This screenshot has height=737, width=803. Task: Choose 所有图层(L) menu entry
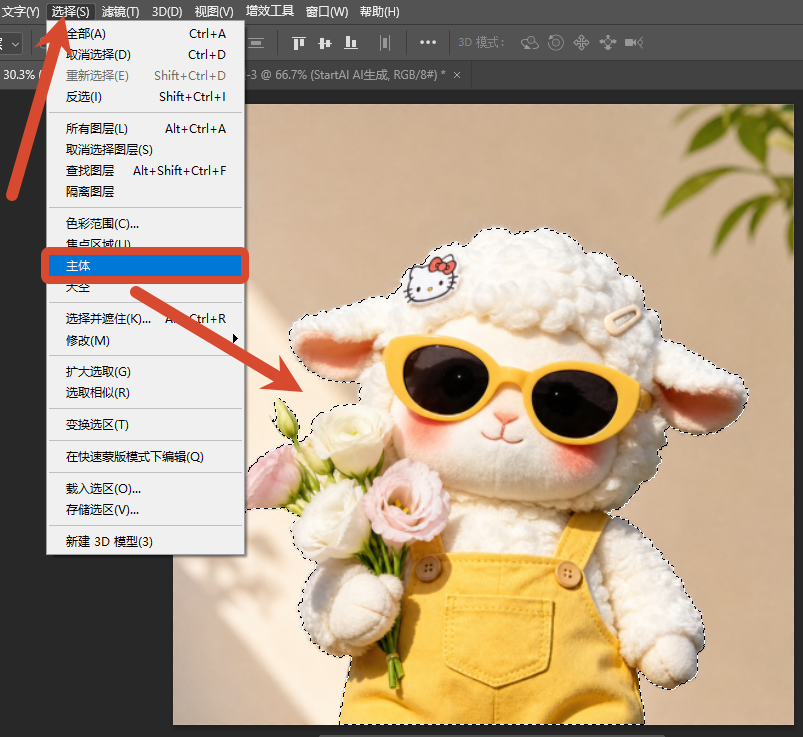click(145, 129)
